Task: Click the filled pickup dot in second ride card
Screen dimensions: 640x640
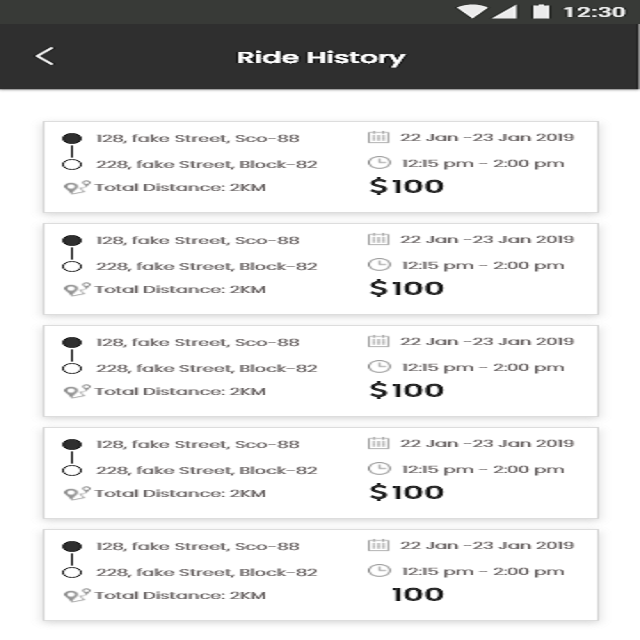Action: [72, 241]
